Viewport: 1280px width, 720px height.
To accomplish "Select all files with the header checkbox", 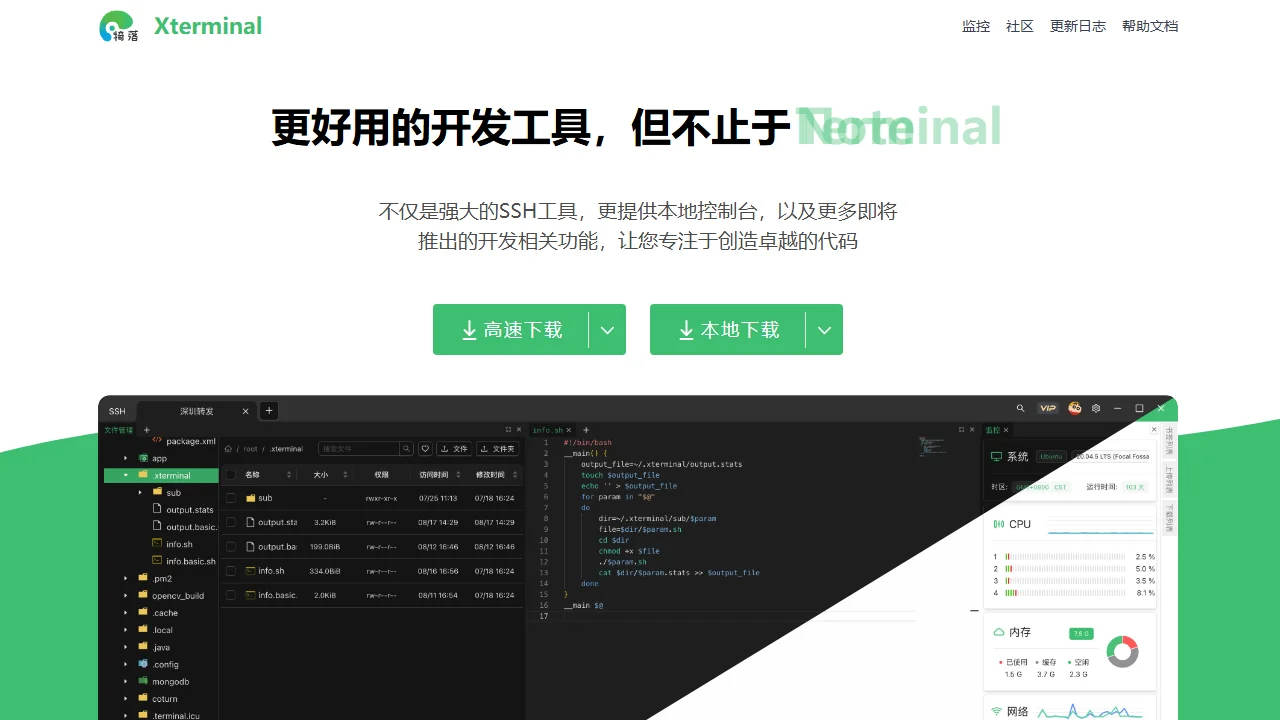I will [231, 474].
